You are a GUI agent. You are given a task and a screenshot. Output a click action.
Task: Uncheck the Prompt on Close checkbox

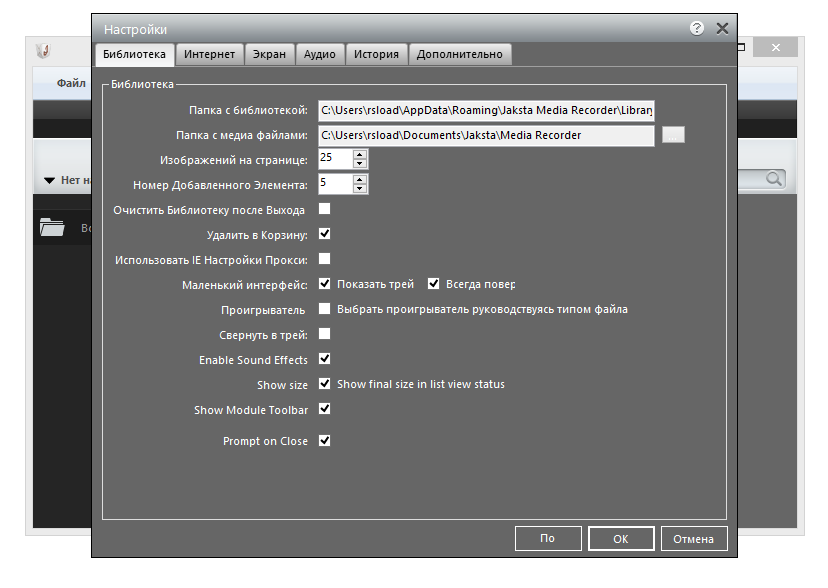(325, 441)
